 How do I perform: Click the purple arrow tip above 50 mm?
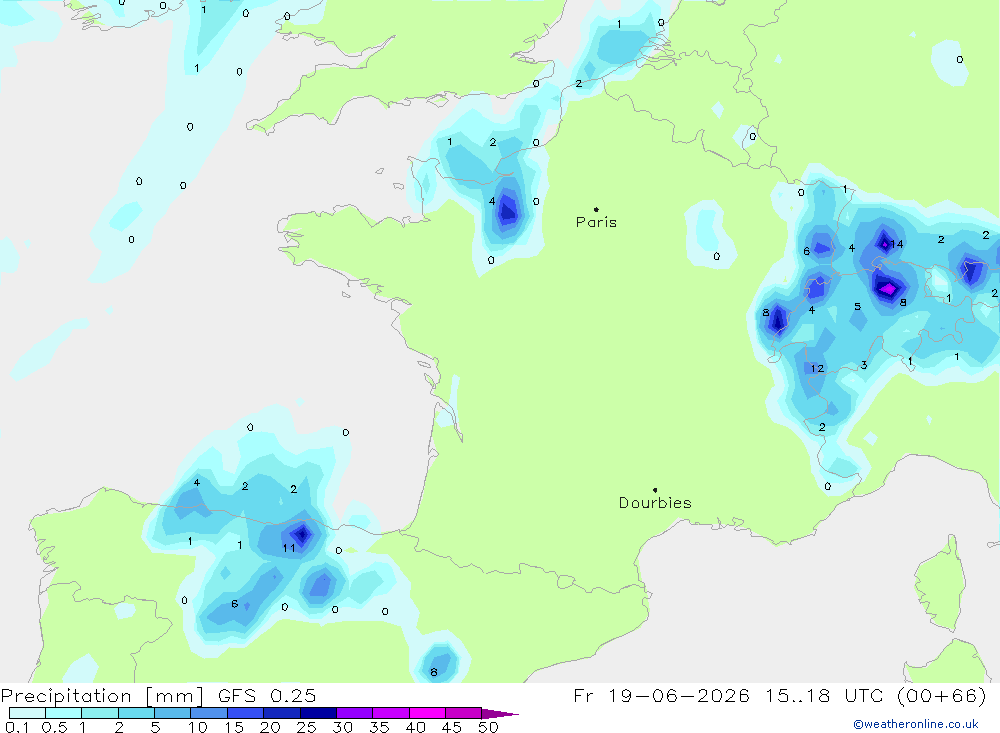click(499, 714)
